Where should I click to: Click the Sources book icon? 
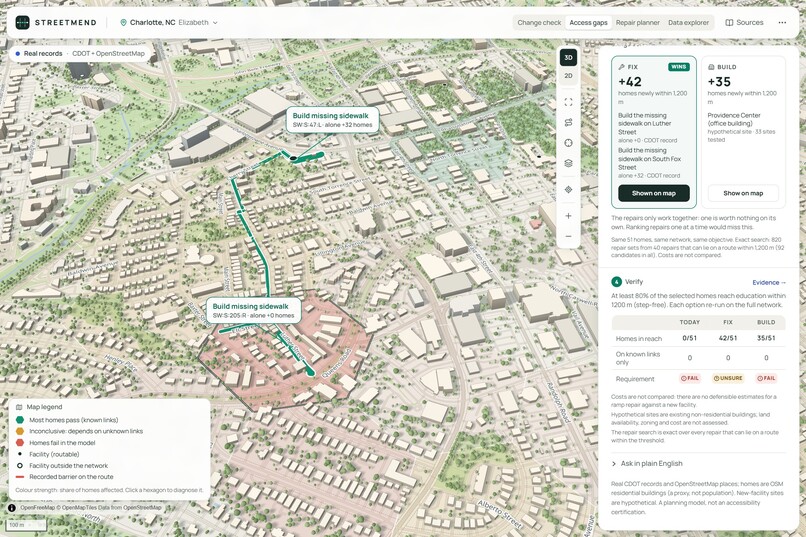coord(729,23)
